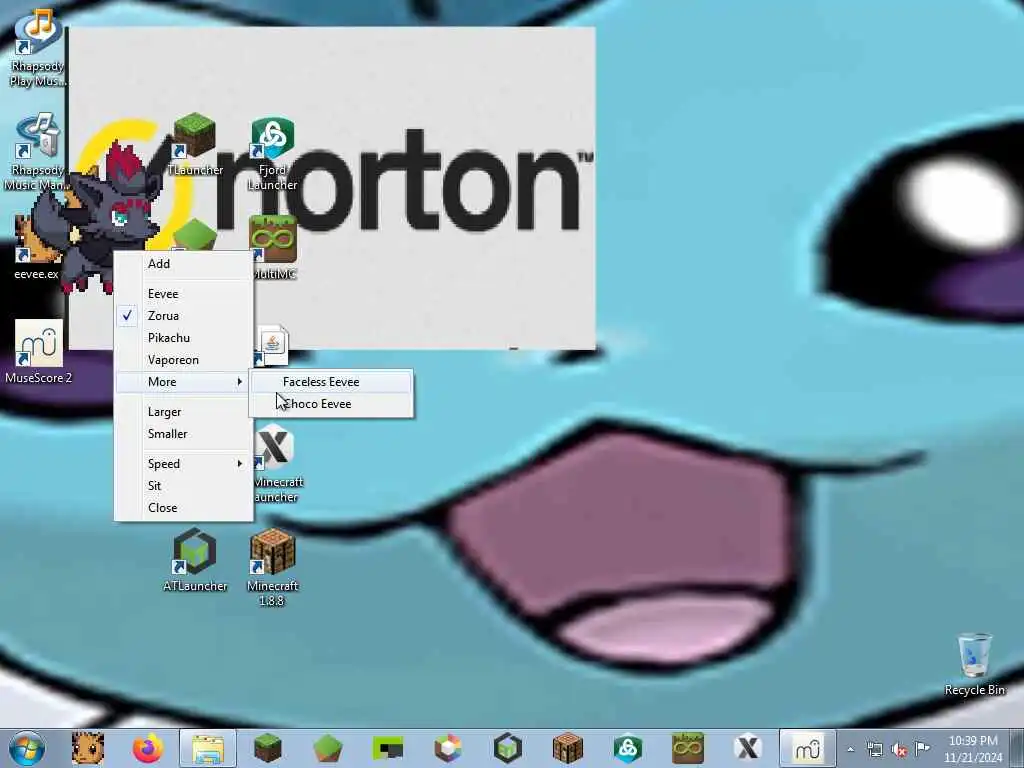Image resolution: width=1024 pixels, height=768 pixels.
Task: Click the MultiMC infinity taskbar icon
Action: (x=688, y=748)
